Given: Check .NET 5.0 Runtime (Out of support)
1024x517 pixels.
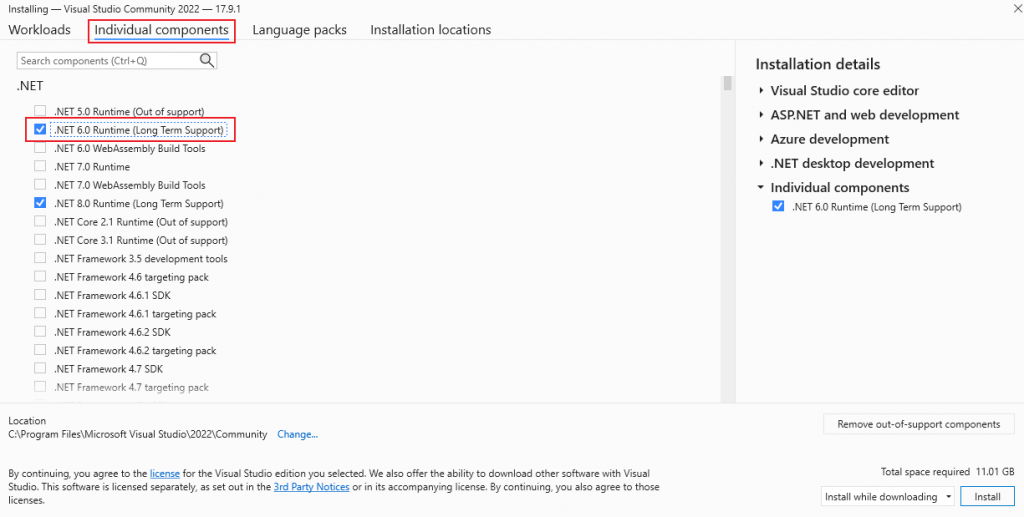Looking at the screenshot, I should pyautogui.click(x=40, y=112).
